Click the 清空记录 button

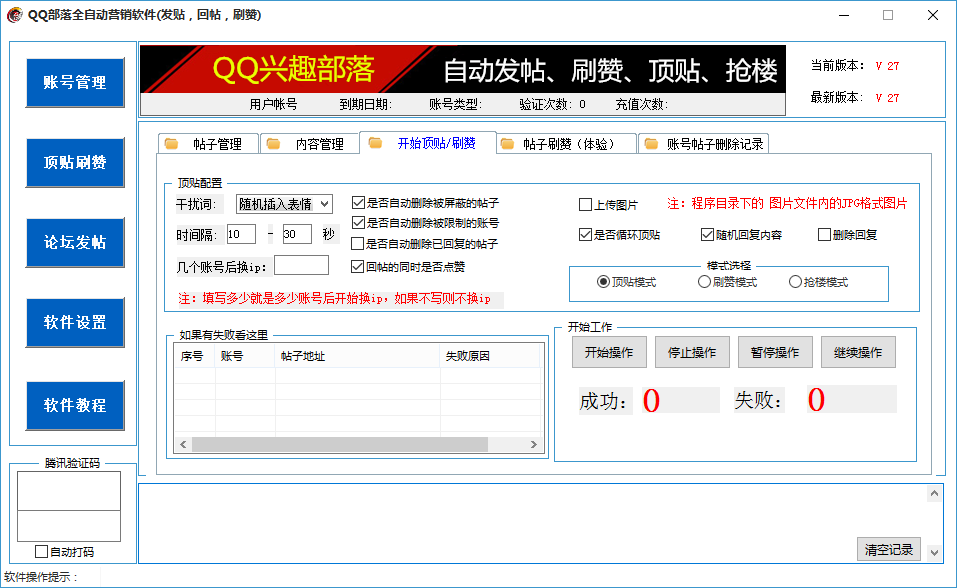click(888, 550)
